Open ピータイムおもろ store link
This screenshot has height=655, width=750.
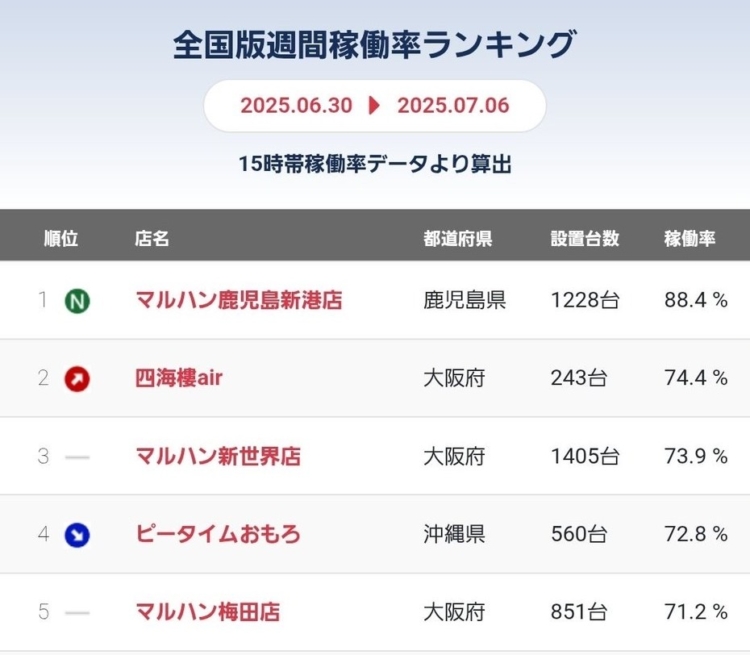(x=218, y=534)
